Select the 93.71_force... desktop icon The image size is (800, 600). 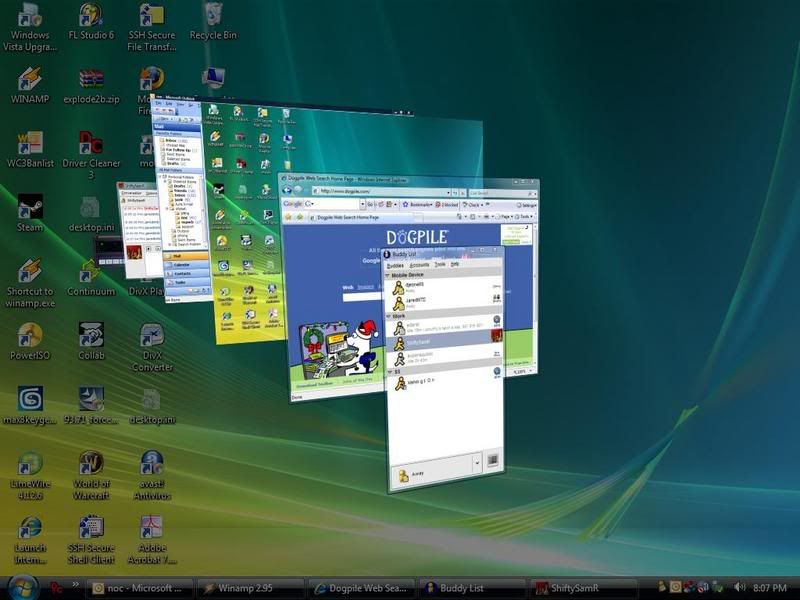tap(91, 406)
